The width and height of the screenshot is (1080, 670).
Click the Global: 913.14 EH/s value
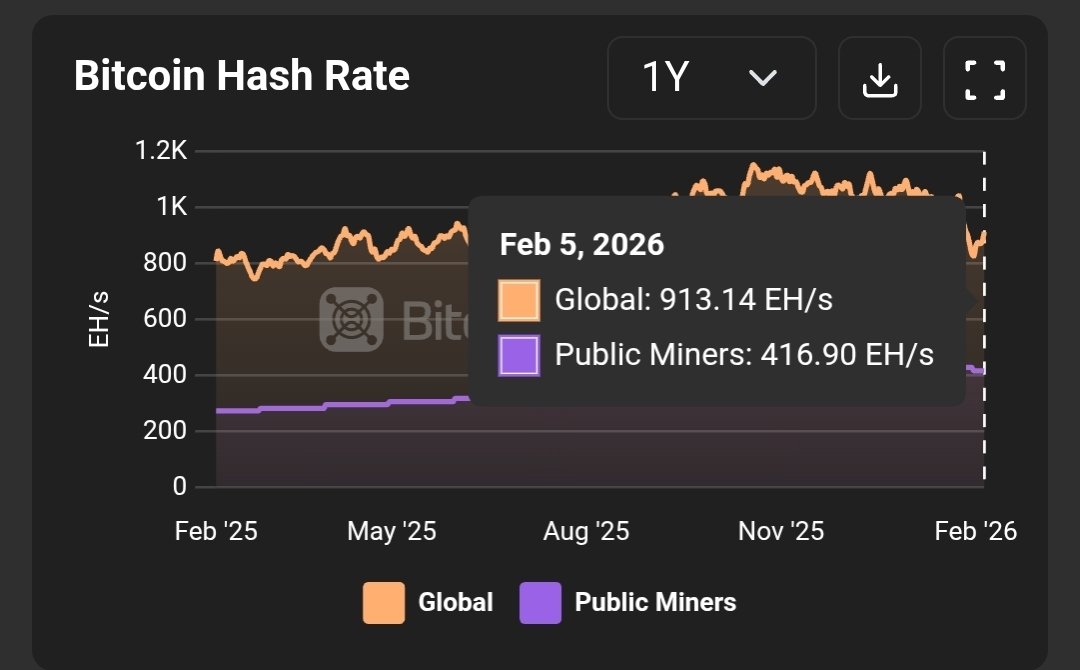pyautogui.click(x=694, y=300)
